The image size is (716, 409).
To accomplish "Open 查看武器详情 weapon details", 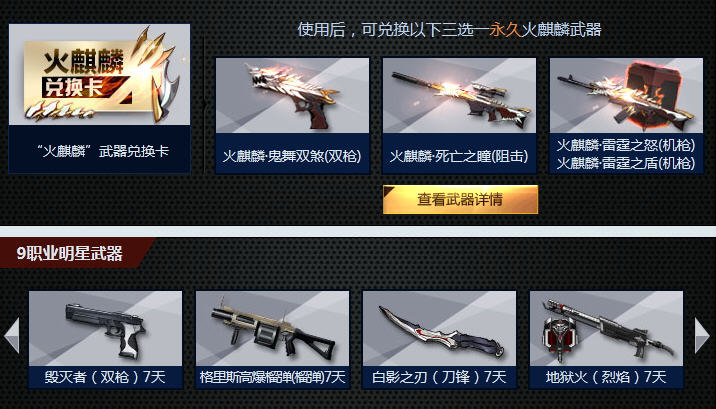I will (460, 199).
